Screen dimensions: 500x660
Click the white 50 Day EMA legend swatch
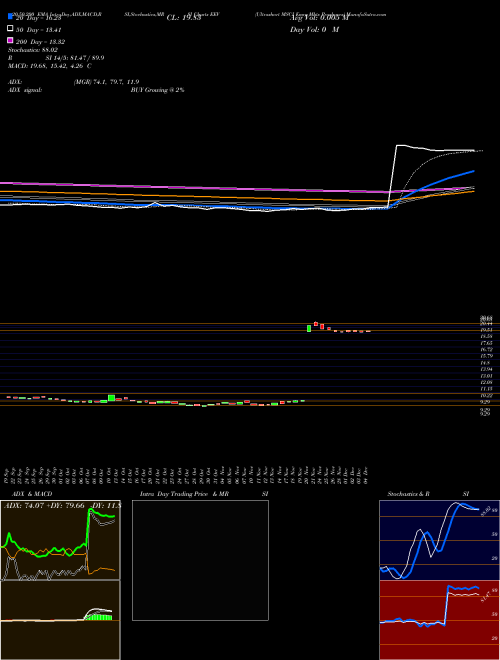pyautogui.click(x=11, y=29)
